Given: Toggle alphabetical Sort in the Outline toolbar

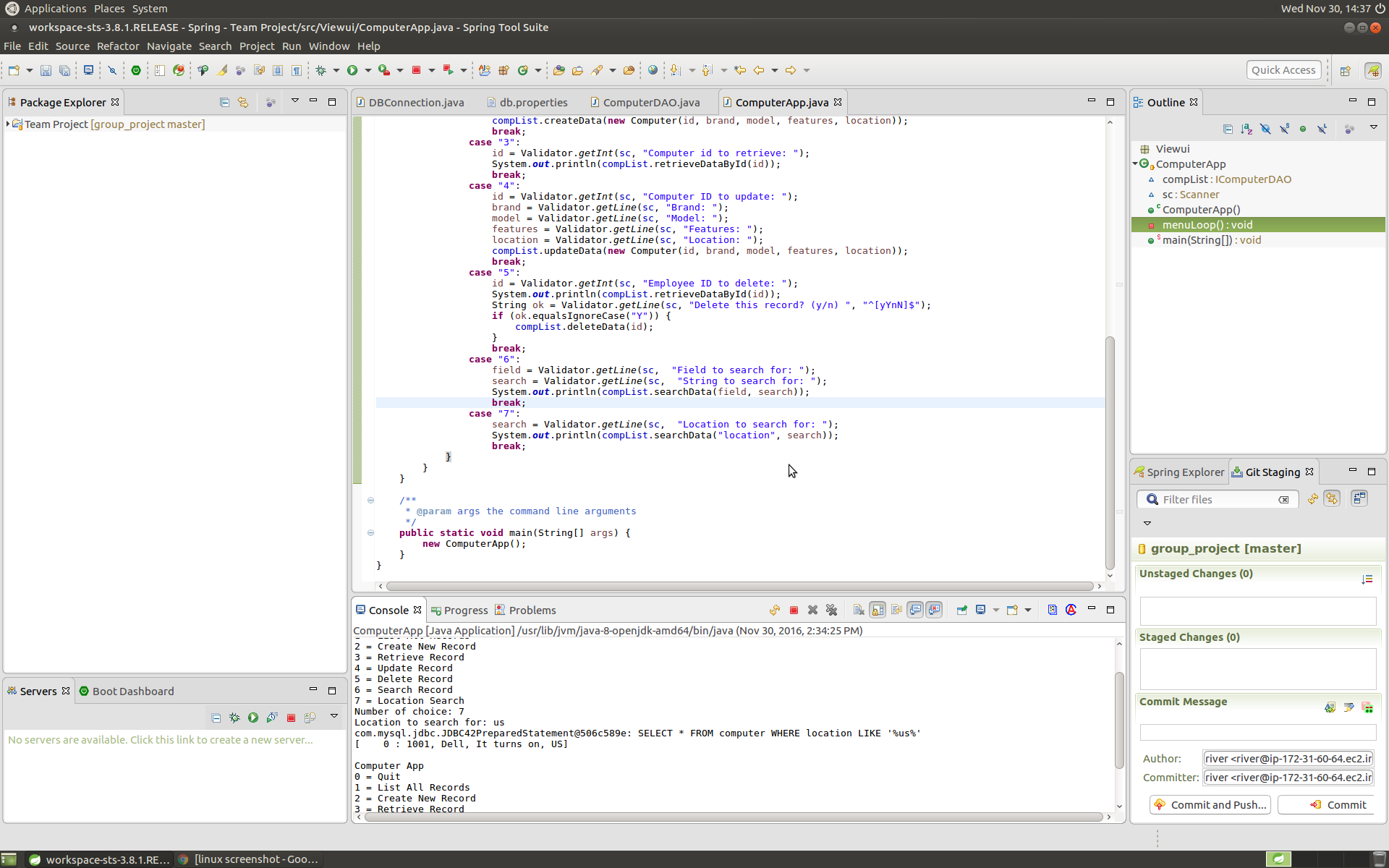Looking at the screenshot, I should pyautogui.click(x=1246, y=129).
